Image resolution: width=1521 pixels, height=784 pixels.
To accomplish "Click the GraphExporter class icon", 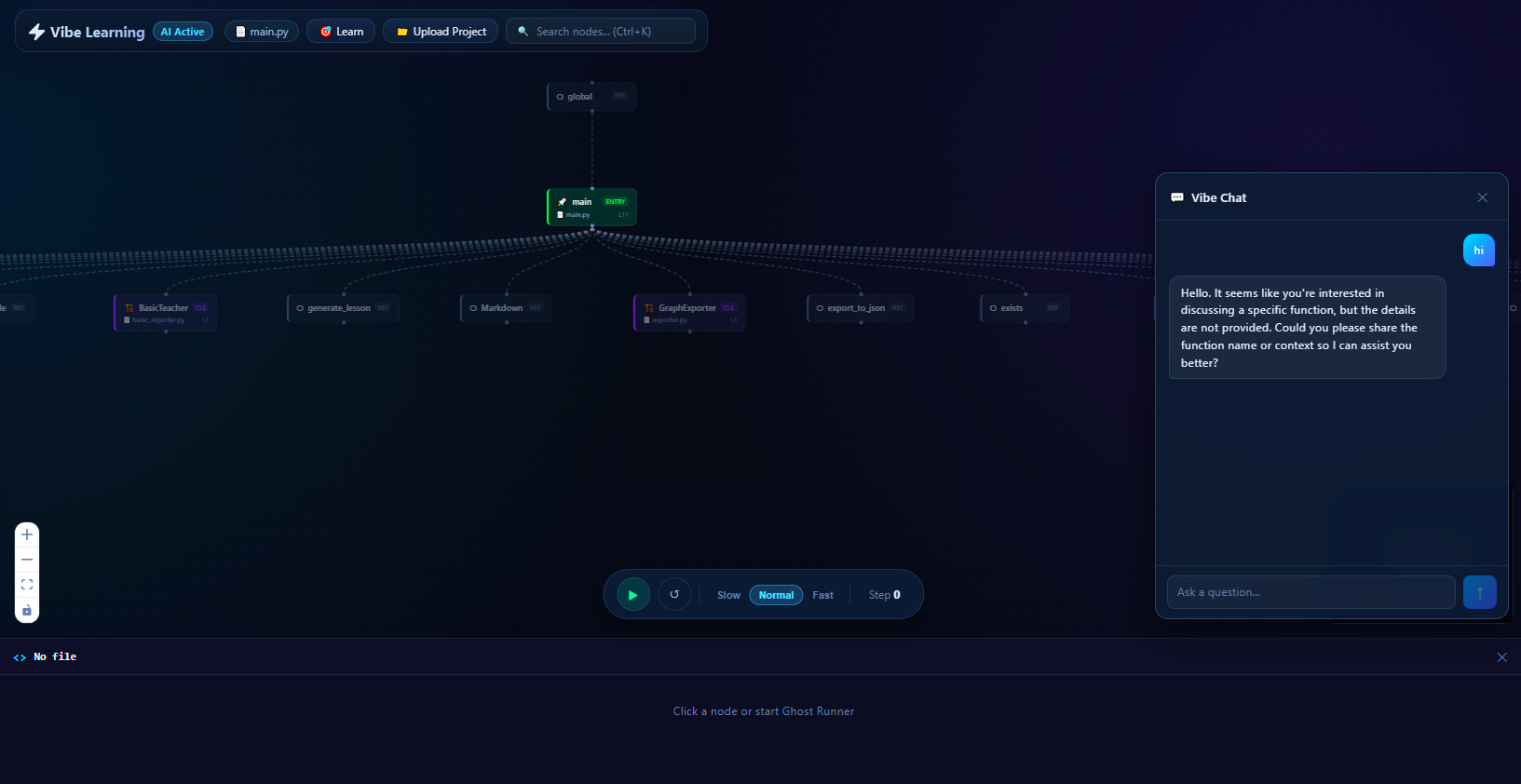I will (x=649, y=308).
